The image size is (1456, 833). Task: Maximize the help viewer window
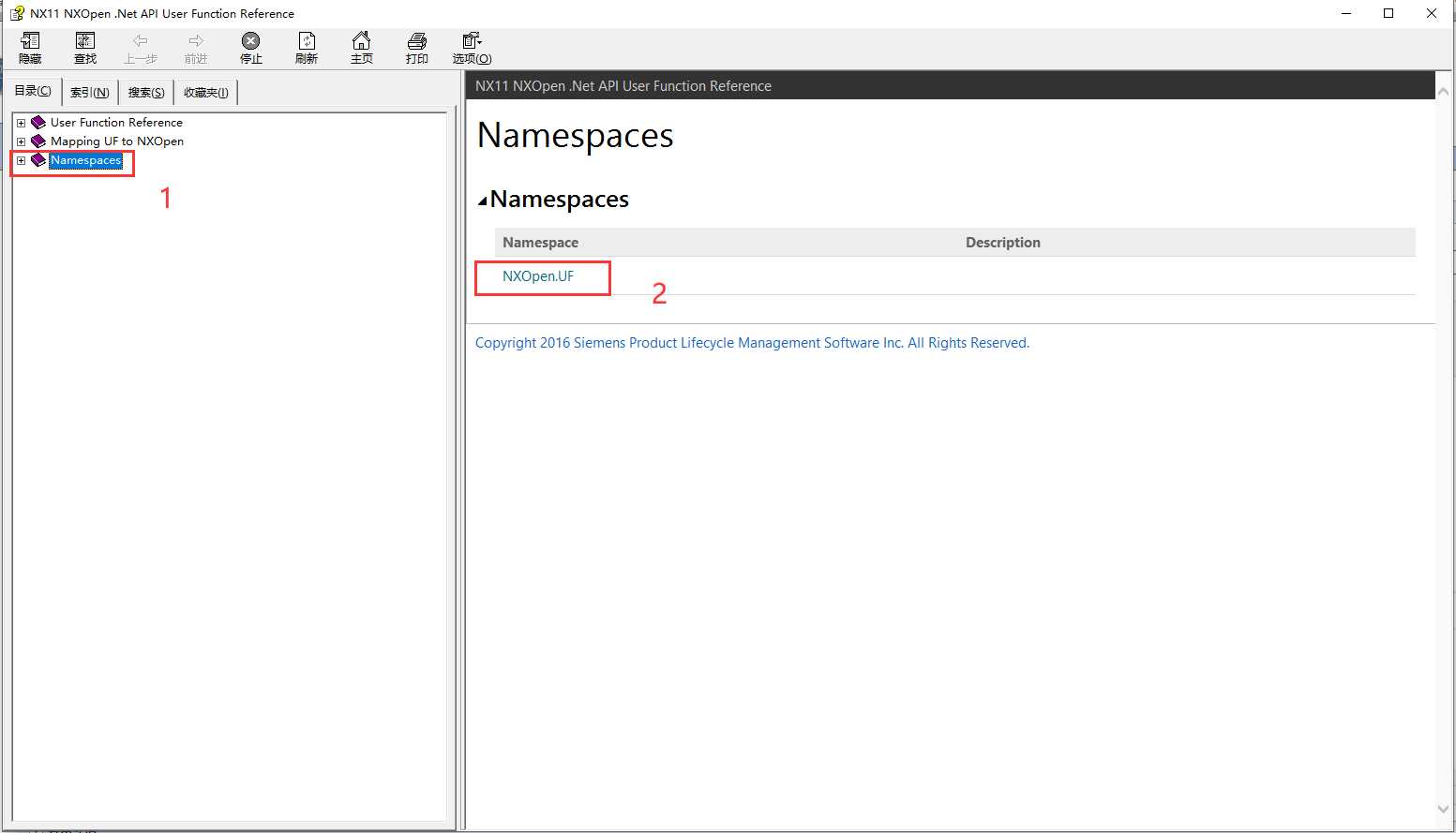point(1388,13)
